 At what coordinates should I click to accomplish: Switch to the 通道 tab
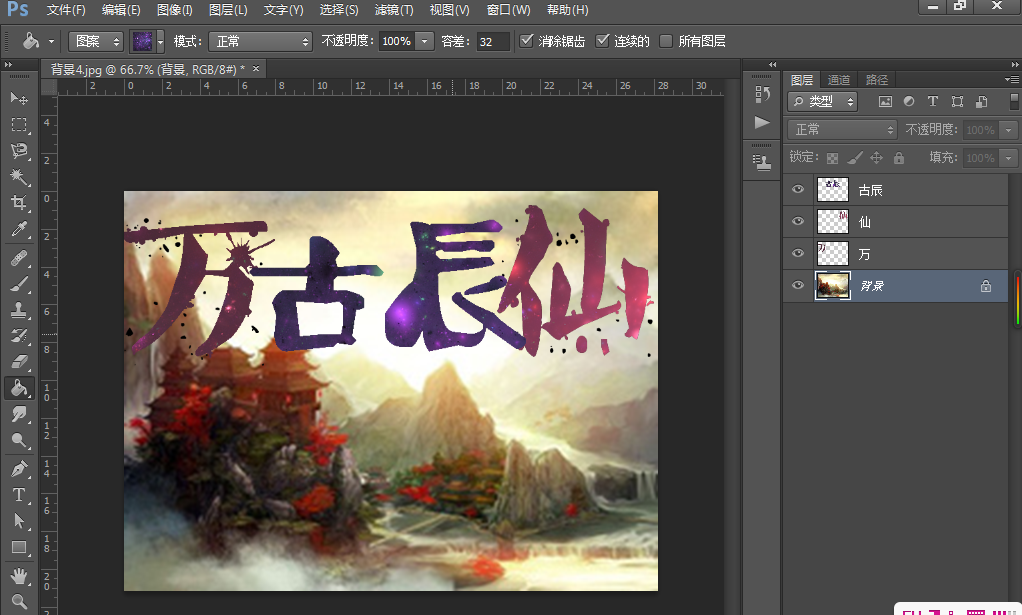coord(839,79)
